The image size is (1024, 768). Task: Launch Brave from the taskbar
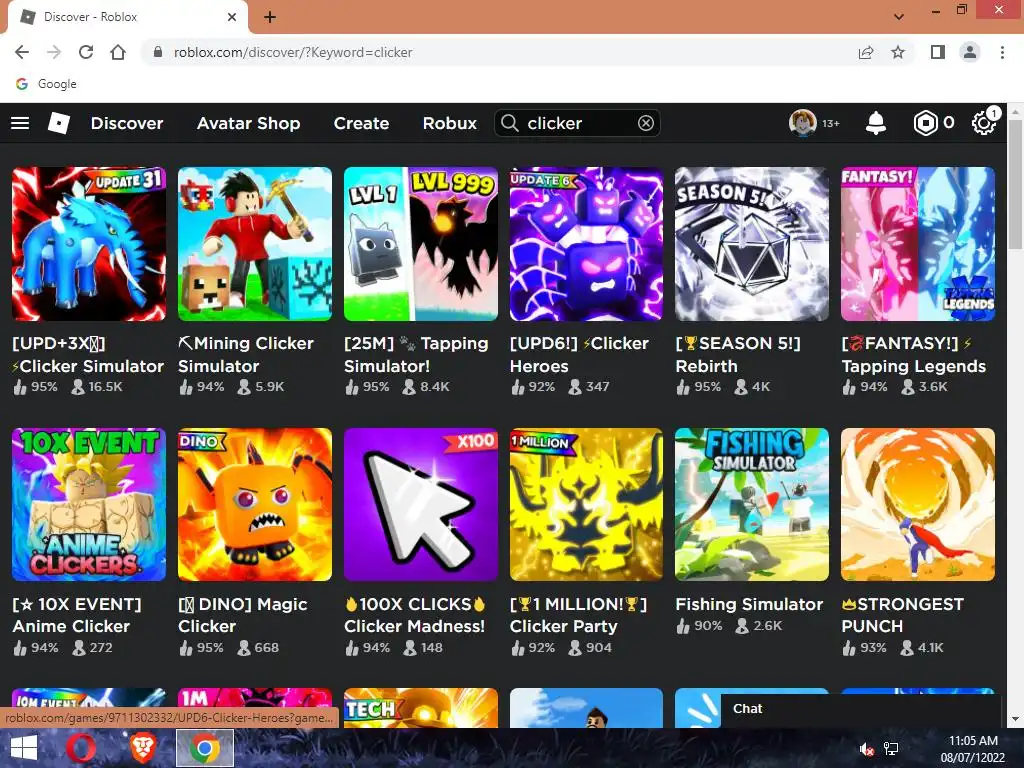[x=143, y=748]
